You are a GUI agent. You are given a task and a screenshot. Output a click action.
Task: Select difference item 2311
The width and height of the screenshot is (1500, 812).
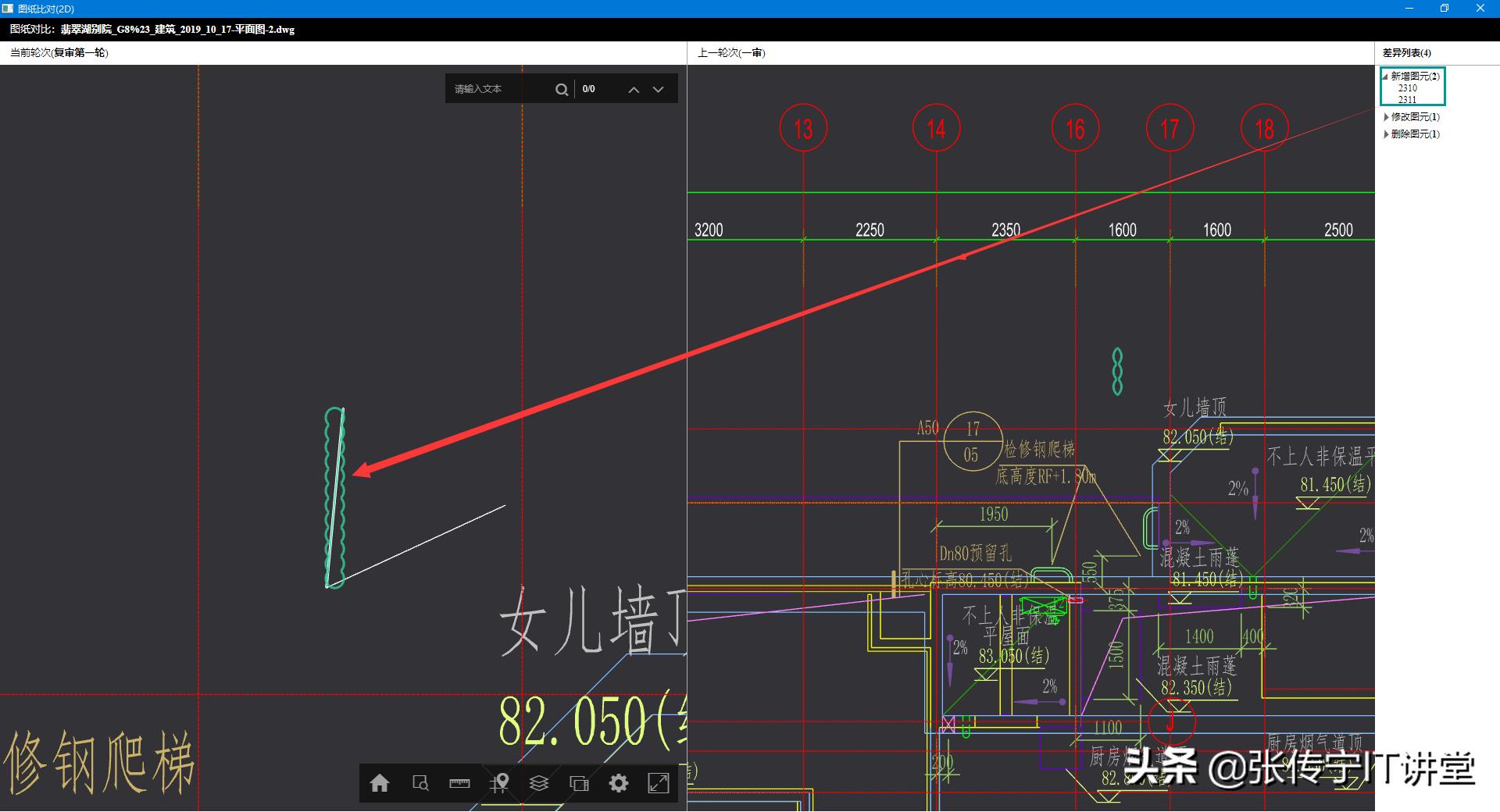1406,100
